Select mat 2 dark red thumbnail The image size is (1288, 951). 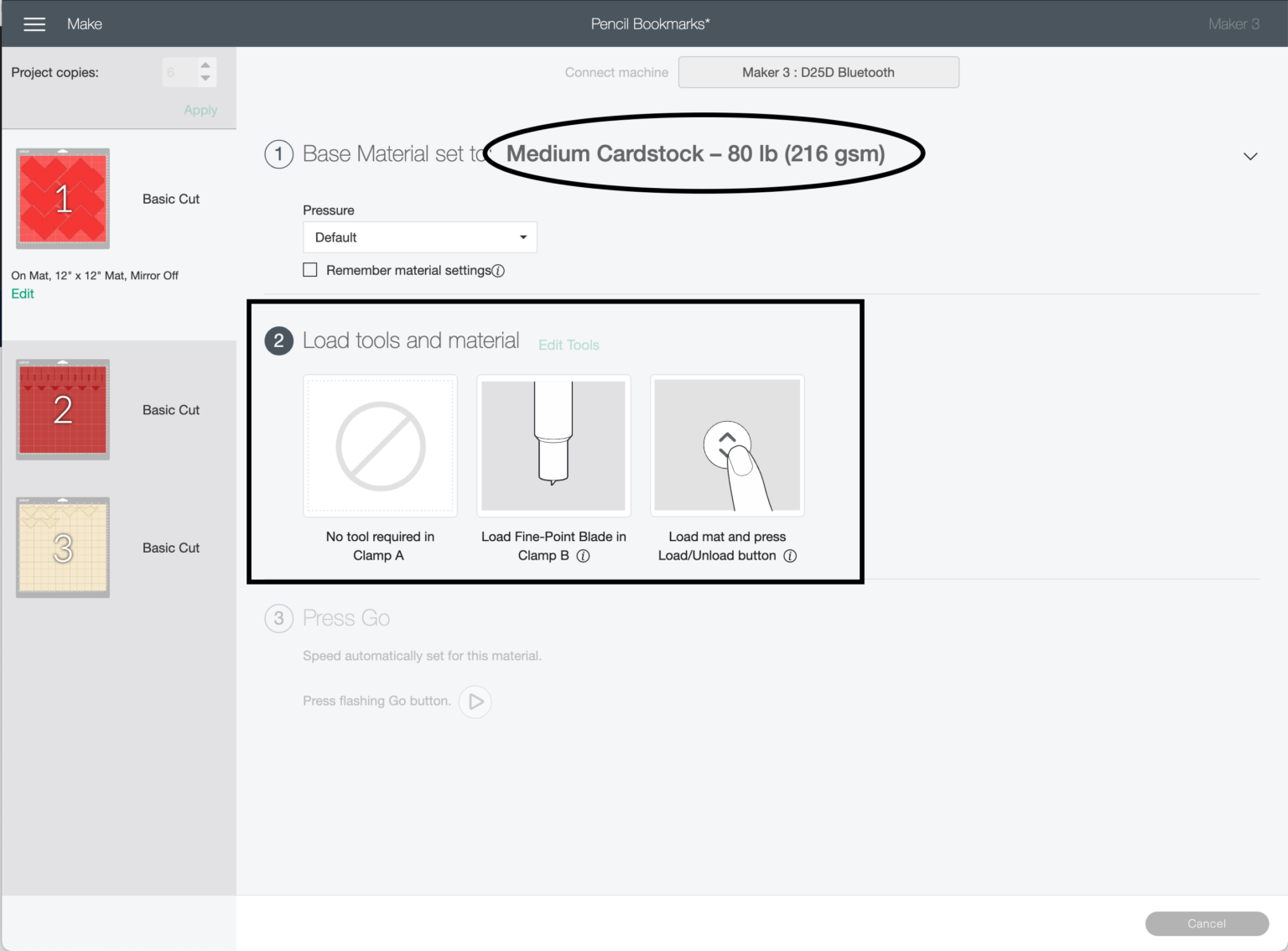point(63,409)
